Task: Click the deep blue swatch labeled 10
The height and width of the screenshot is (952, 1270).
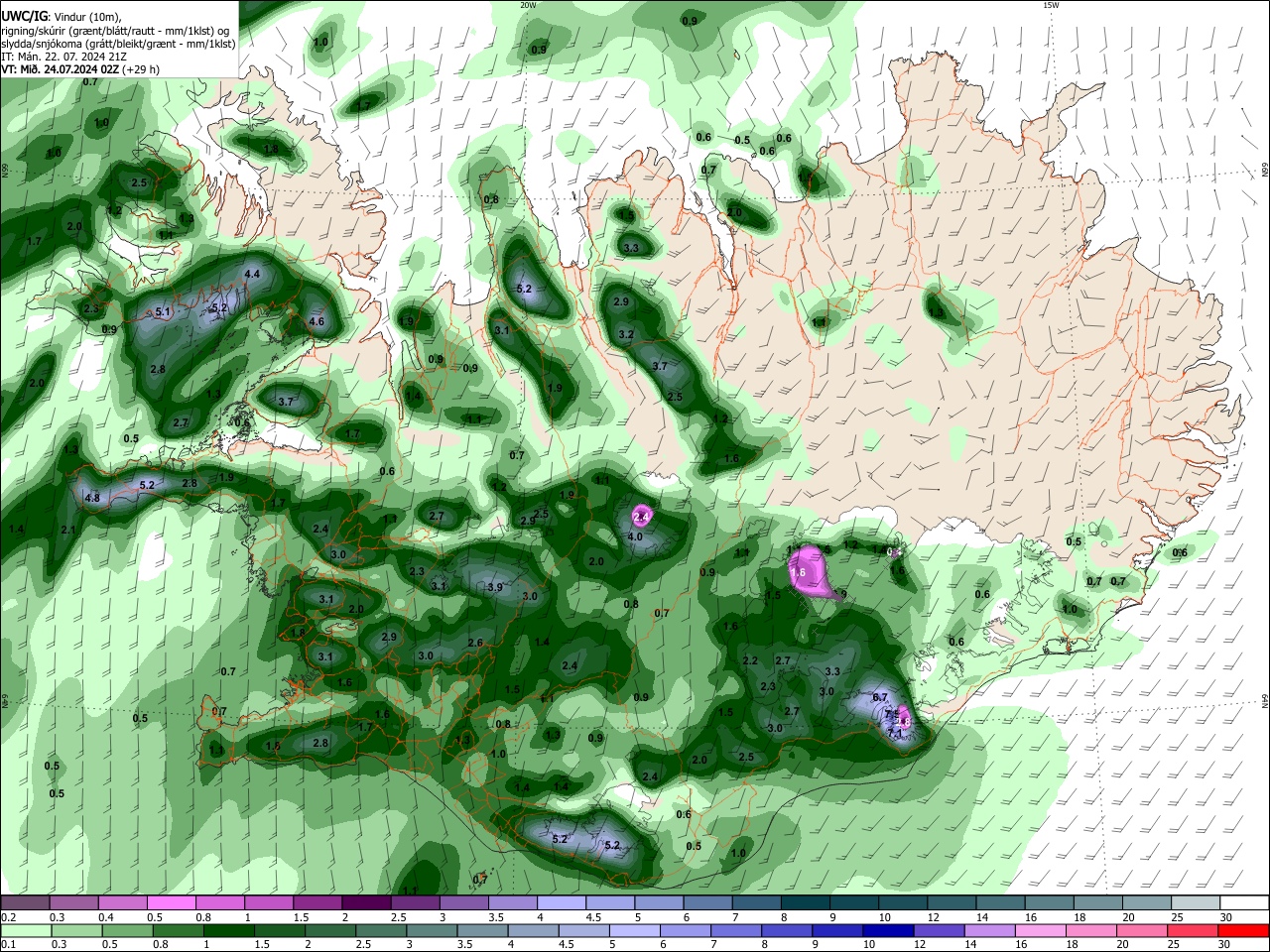Action: [x=887, y=930]
